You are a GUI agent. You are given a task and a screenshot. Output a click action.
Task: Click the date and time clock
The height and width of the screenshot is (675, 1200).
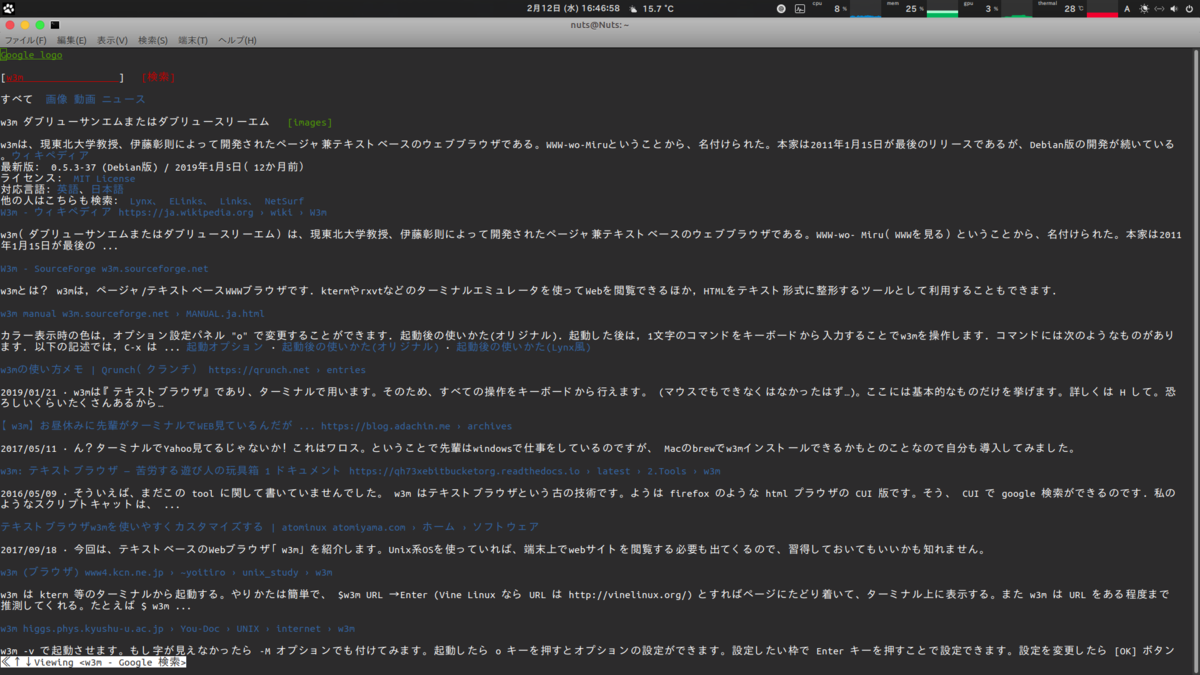click(573, 8)
